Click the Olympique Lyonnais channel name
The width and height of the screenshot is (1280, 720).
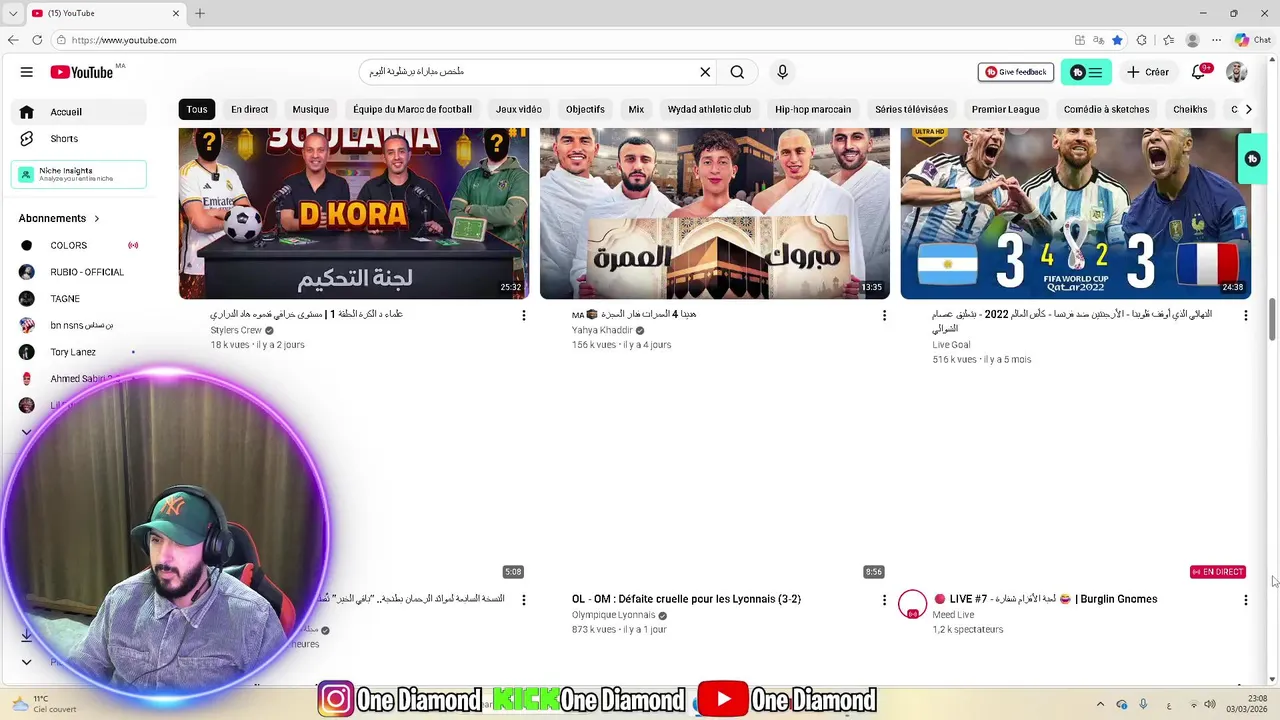(x=613, y=615)
